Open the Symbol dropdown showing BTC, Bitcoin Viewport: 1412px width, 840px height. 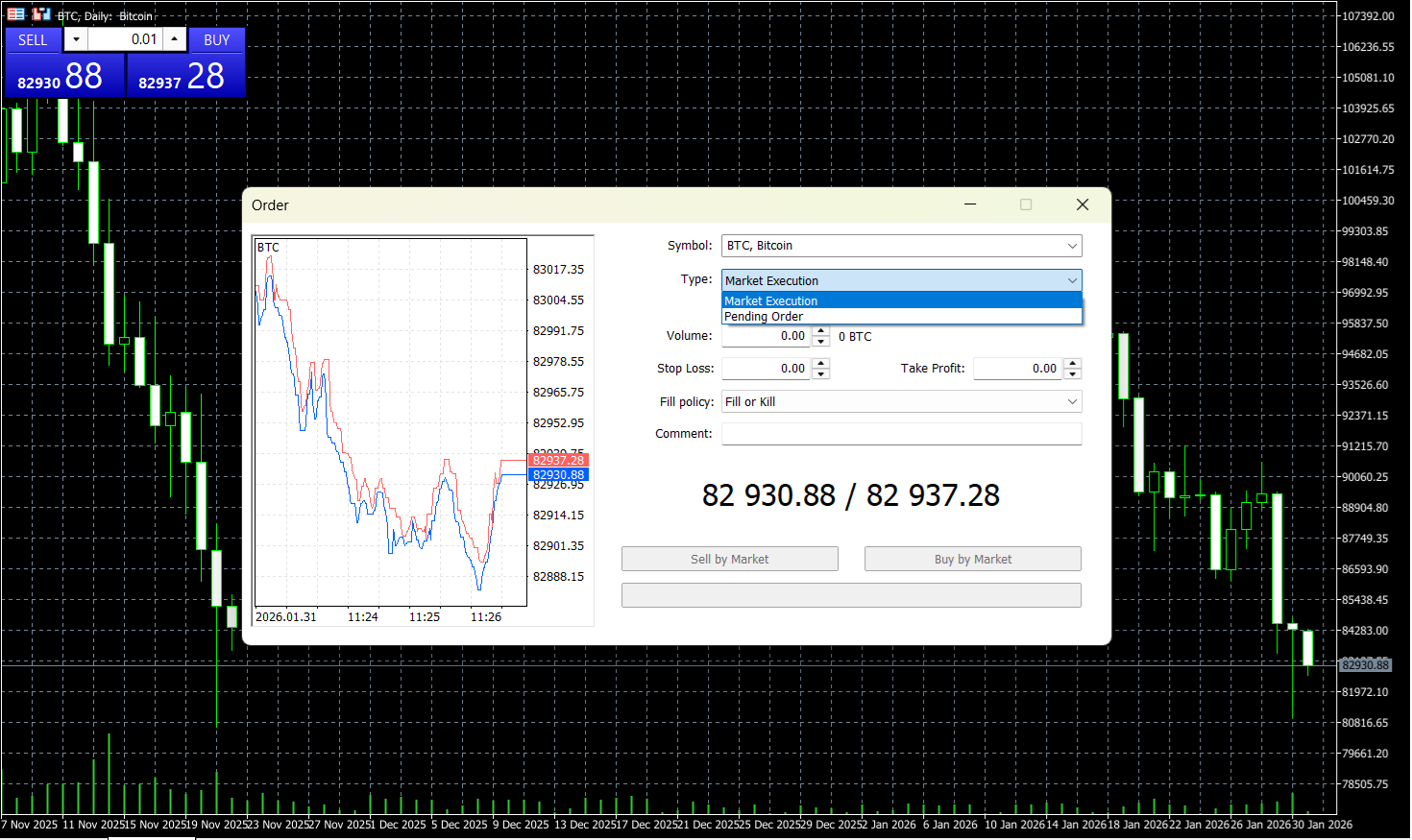point(901,246)
